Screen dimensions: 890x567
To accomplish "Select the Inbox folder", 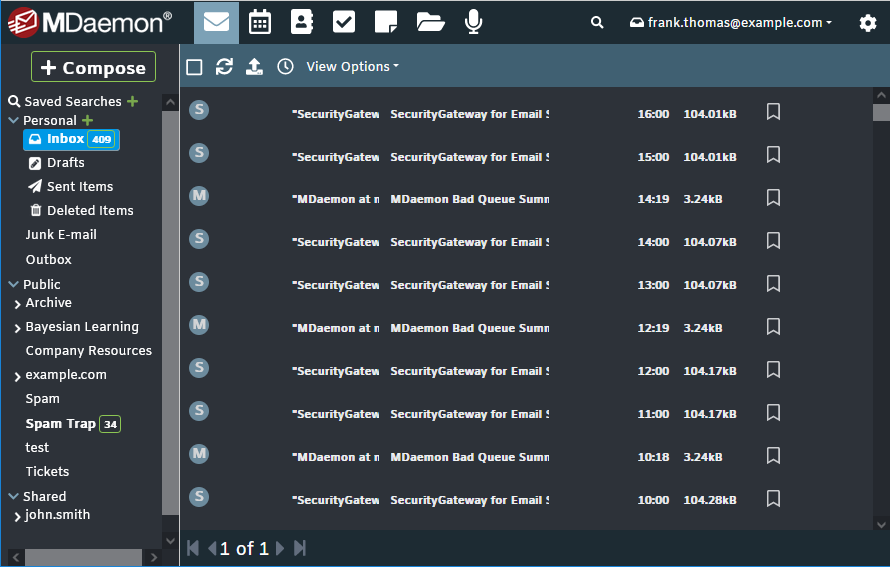I will coord(71,139).
